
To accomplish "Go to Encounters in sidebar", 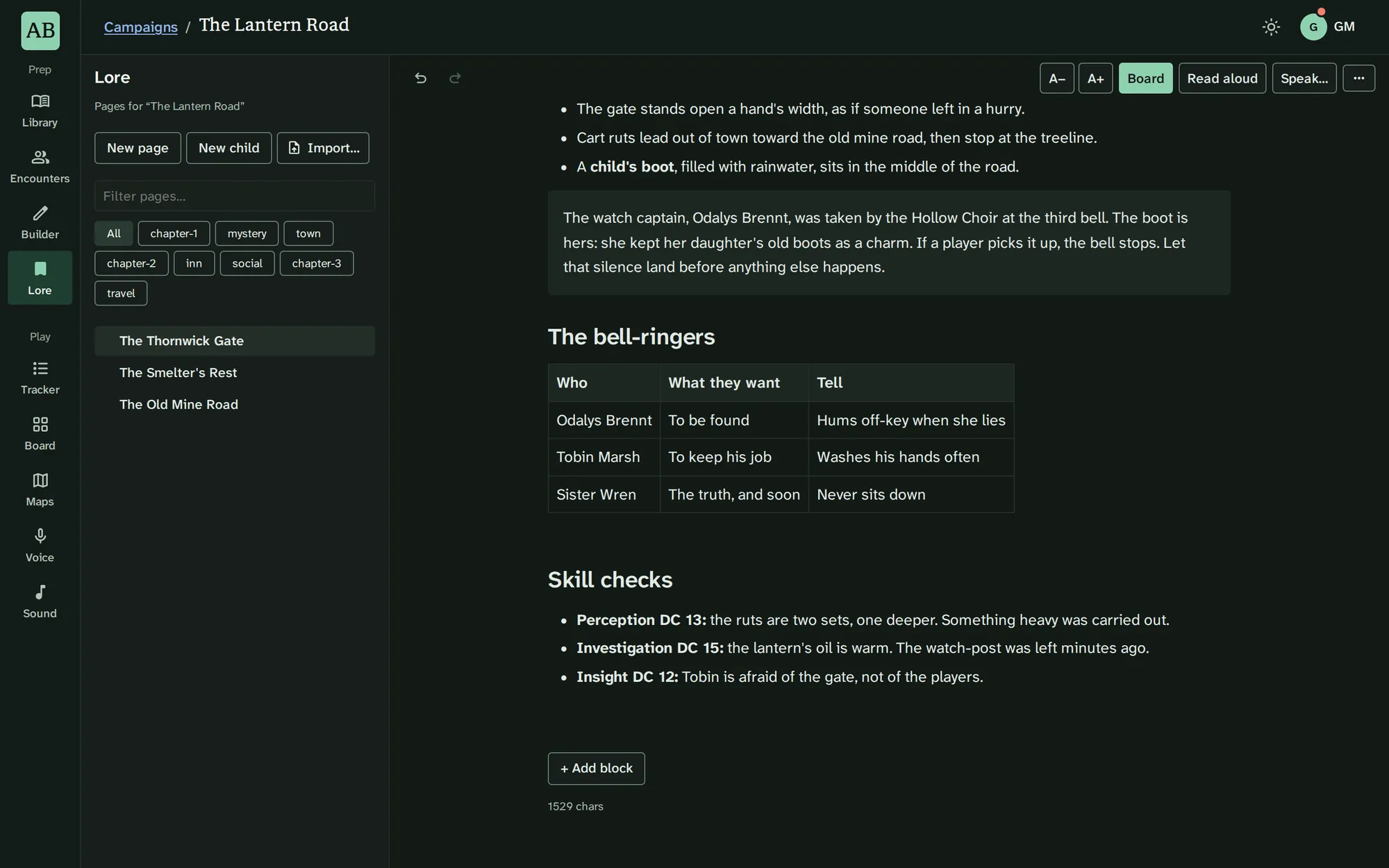I will pyautogui.click(x=40, y=167).
